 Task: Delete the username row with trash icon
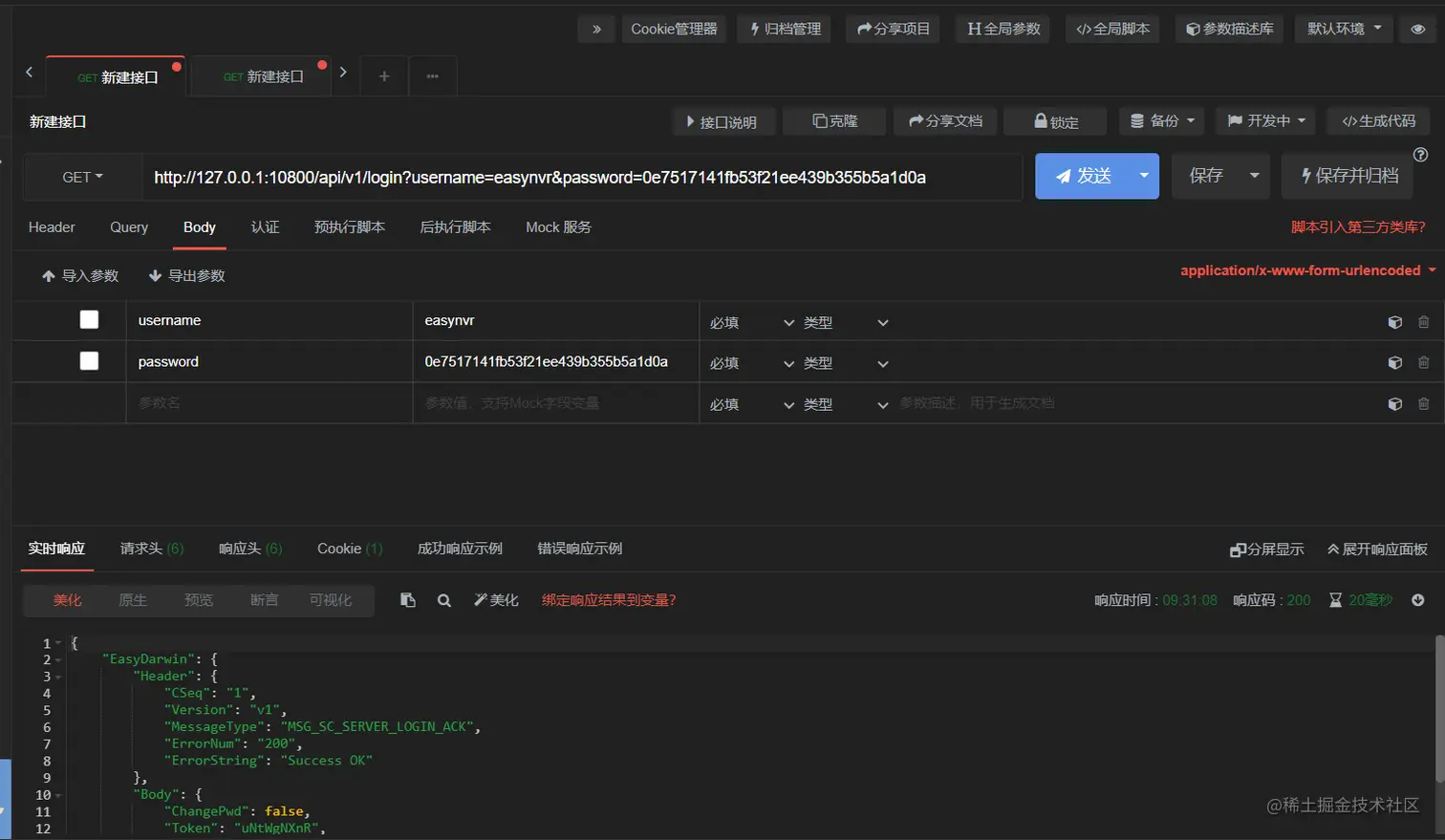click(x=1424, y=323)
